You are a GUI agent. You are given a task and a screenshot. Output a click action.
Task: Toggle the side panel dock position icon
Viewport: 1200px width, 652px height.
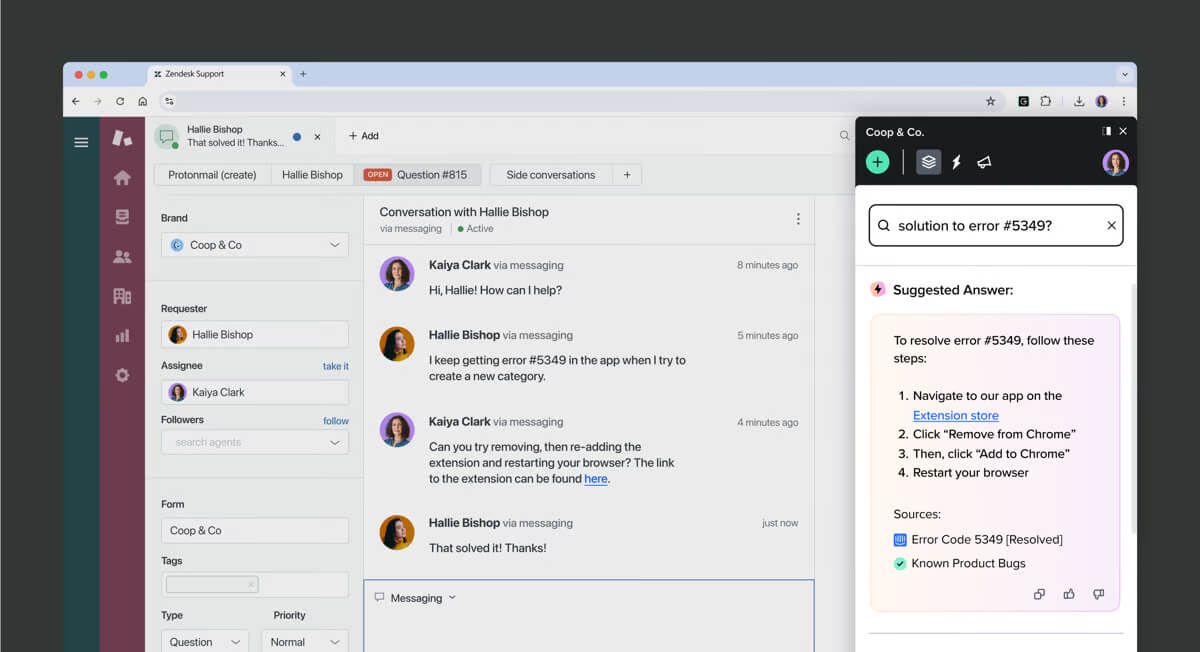coord(1106,131)
